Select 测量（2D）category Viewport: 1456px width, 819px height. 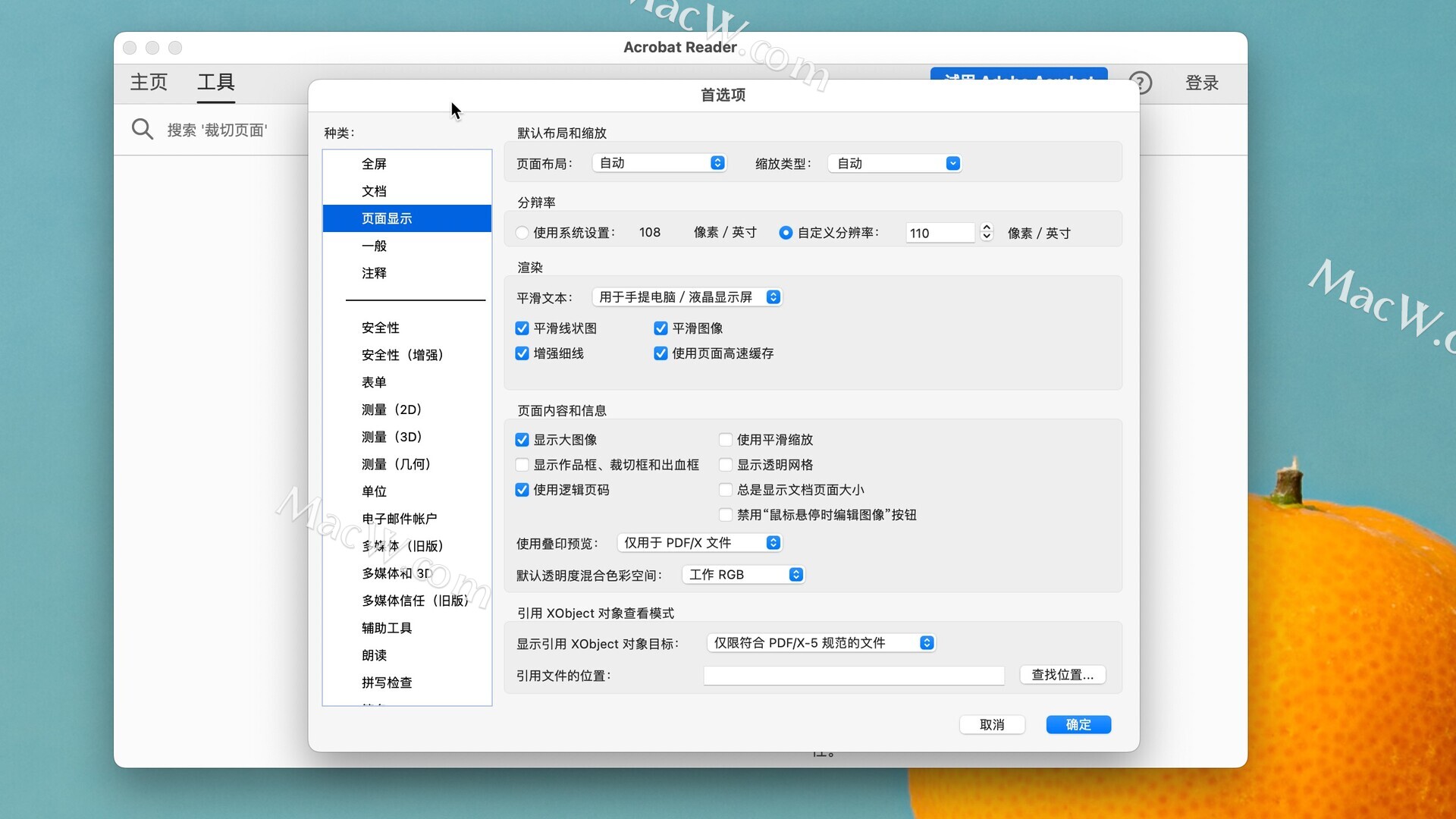tap(407, 409)
